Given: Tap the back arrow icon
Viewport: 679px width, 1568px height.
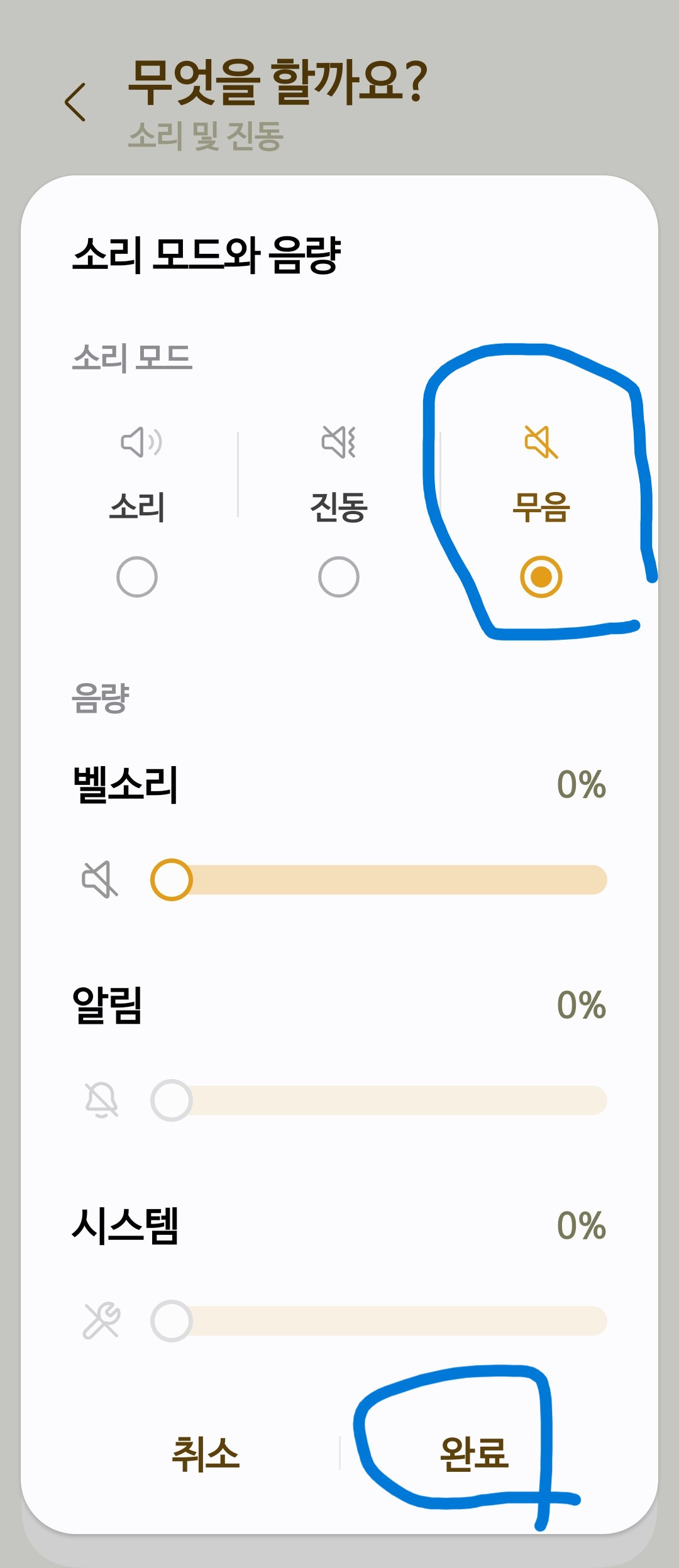Looking at the screenshot, I should coord(75,102).
